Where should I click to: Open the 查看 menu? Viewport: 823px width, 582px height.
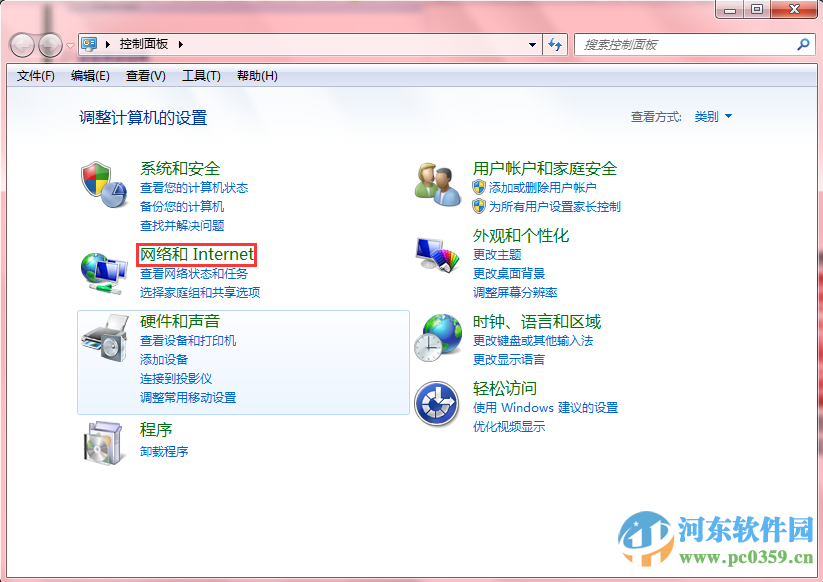(145, 75)
